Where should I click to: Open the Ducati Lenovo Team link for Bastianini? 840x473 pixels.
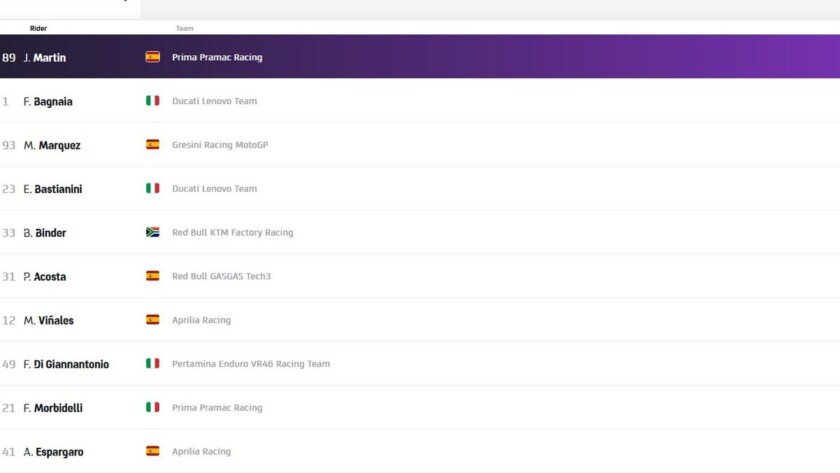(214, 189)
